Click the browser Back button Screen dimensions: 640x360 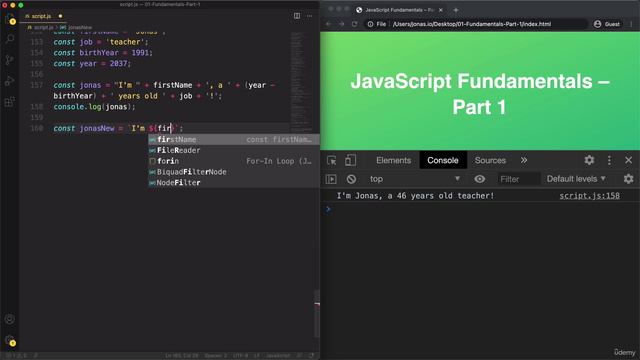tap(329, 24)
